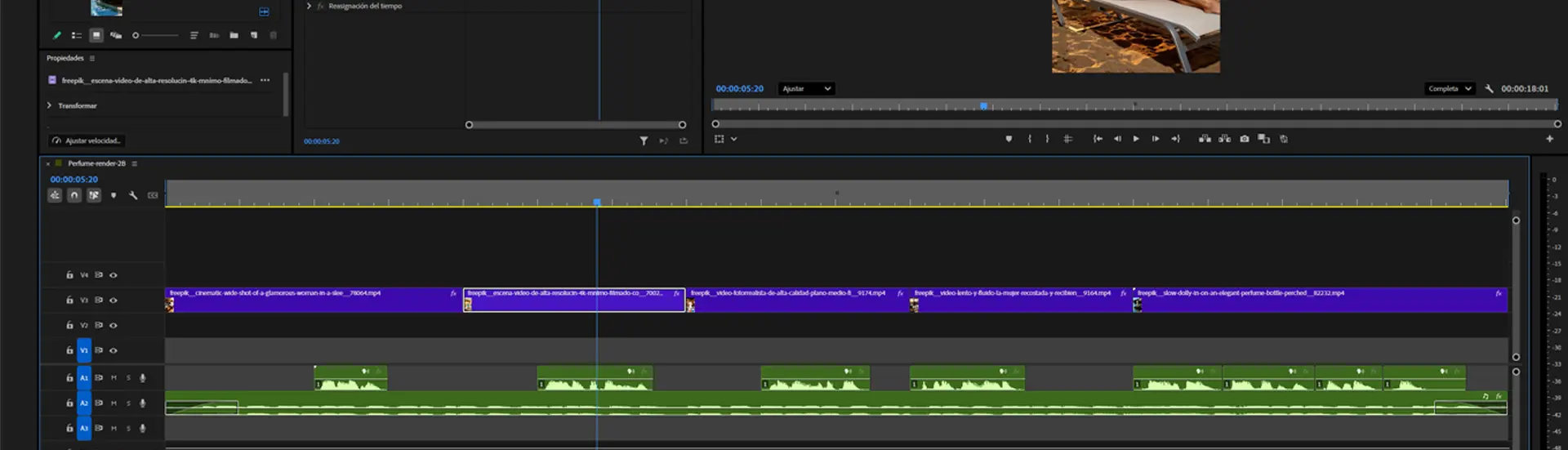Switch project panel to icon view

pyautogui.click(x=96, y=35)
